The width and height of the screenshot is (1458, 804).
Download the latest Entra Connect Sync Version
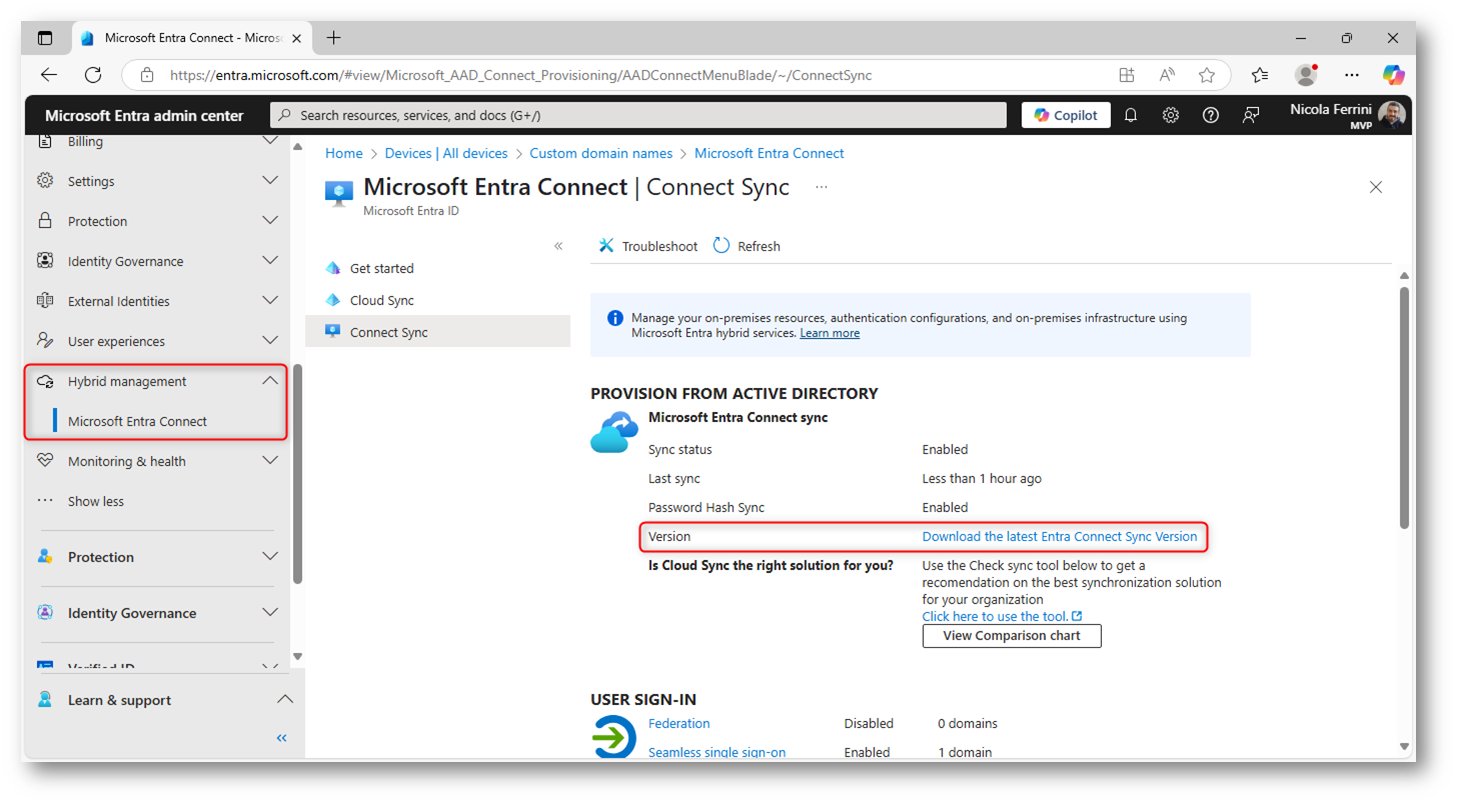[x=1059, y=536]
